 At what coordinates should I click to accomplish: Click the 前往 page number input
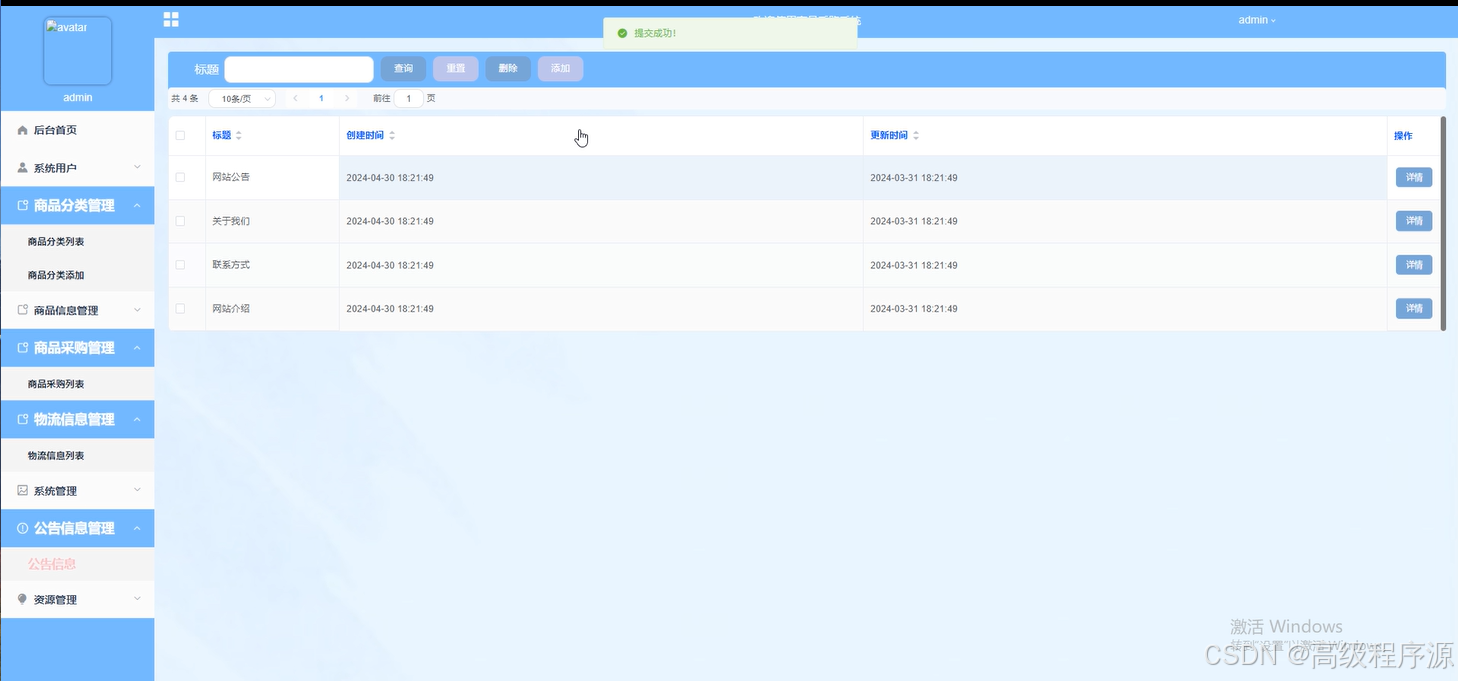[x=409, y=99]
